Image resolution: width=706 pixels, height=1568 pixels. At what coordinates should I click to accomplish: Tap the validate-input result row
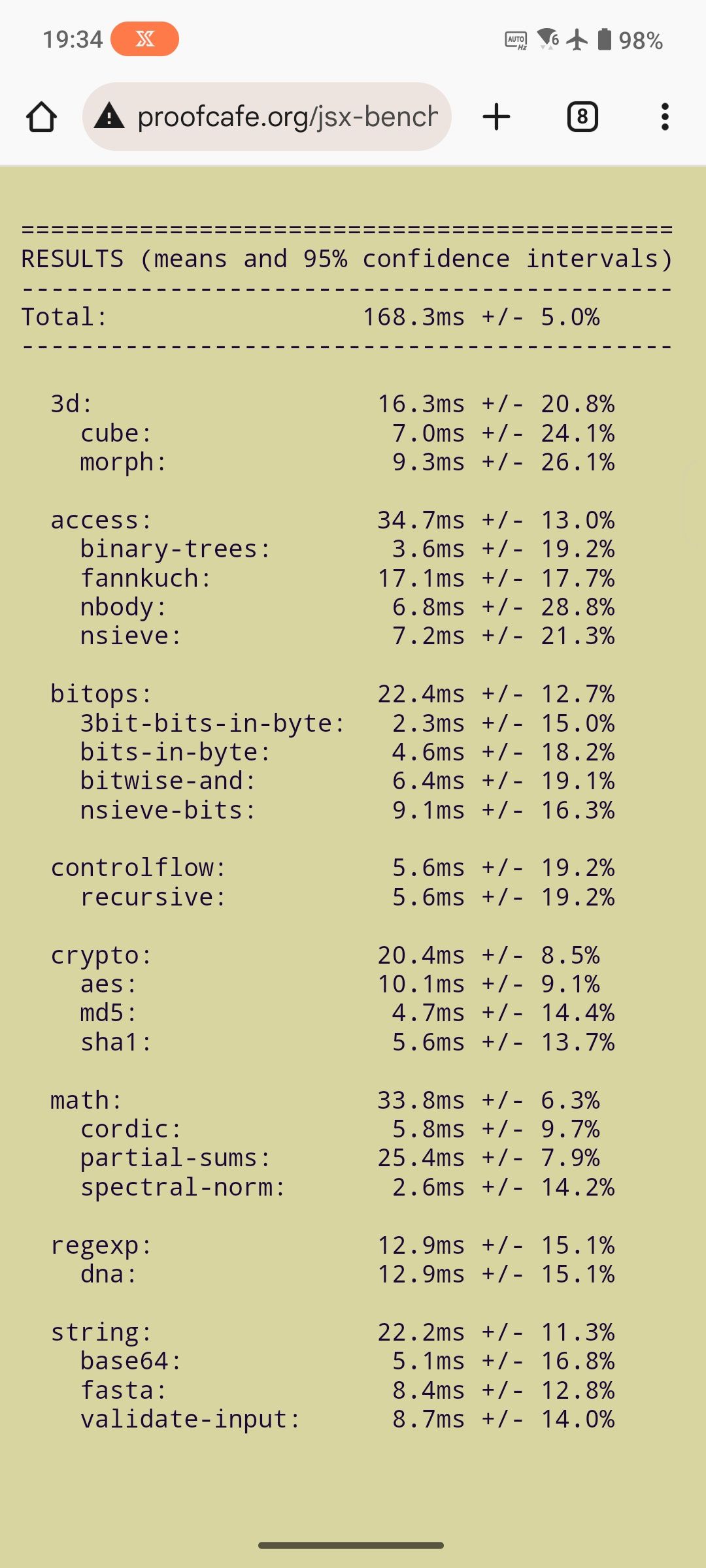pyautogui.click(x=347, y=1419)
